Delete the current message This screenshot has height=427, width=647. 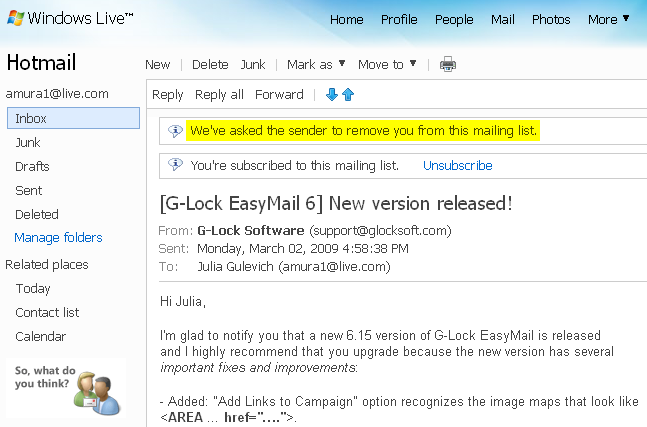pos(210,64)
